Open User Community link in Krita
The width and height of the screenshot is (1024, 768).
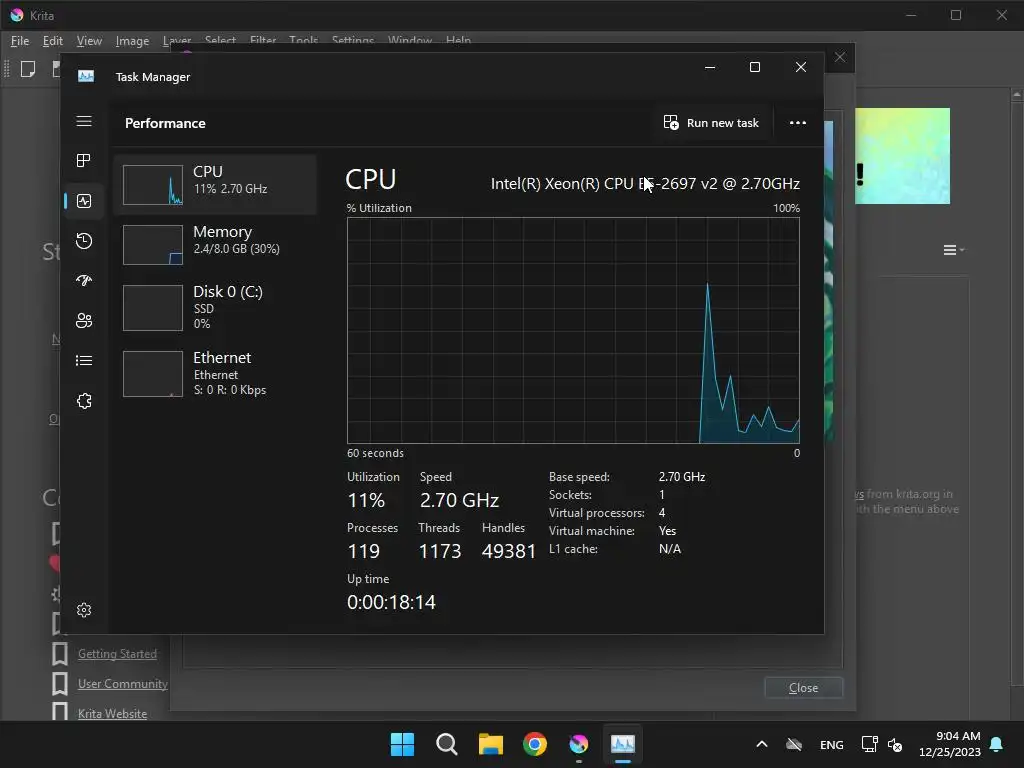pyautogui.click(x=123, y=684)
